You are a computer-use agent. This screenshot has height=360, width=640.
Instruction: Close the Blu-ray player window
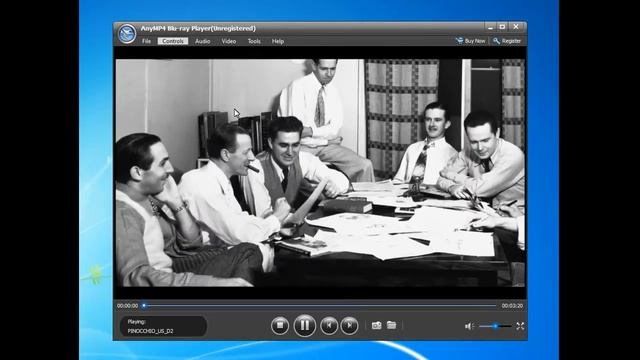516,27
